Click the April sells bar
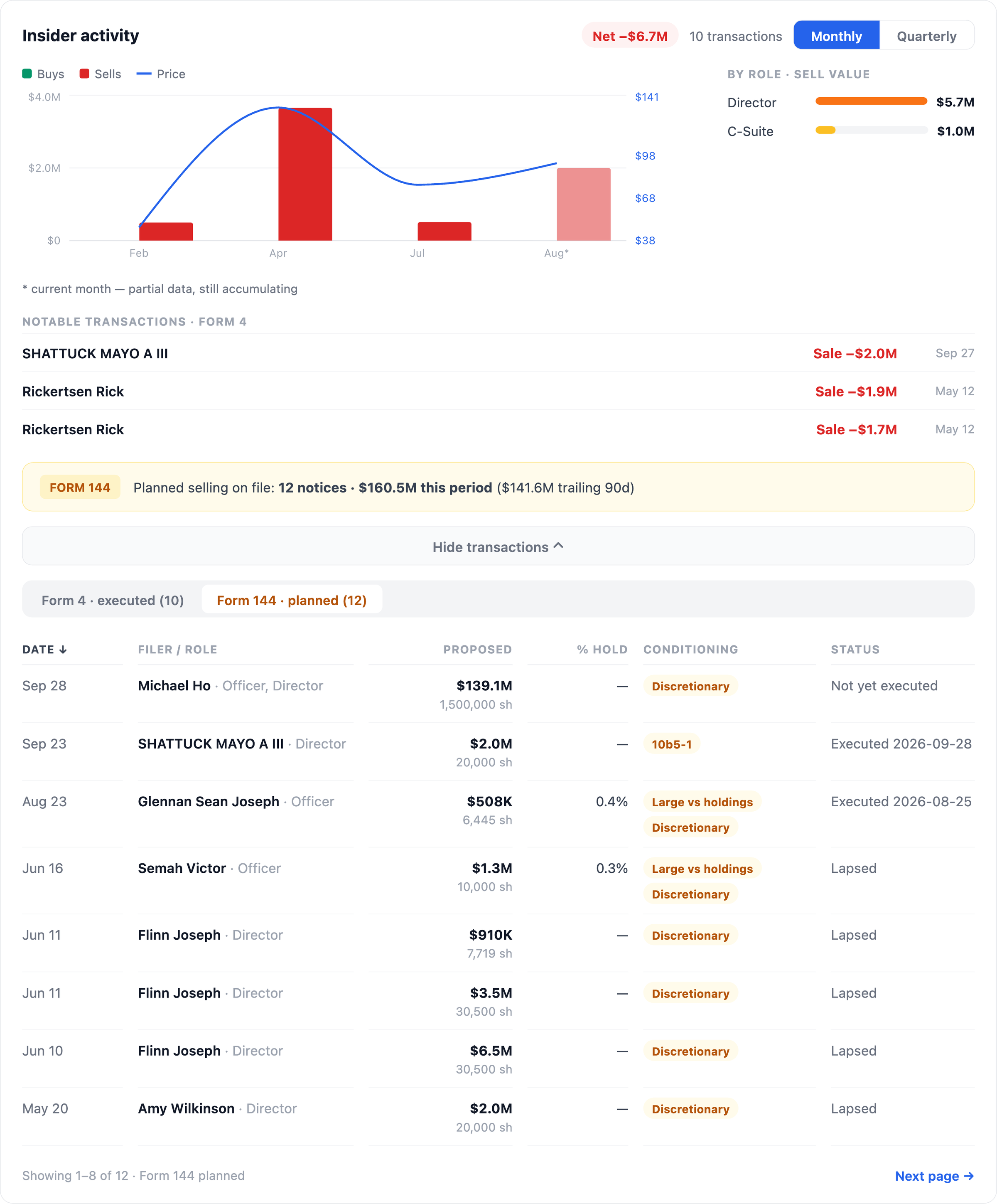 tap(305, 174)
